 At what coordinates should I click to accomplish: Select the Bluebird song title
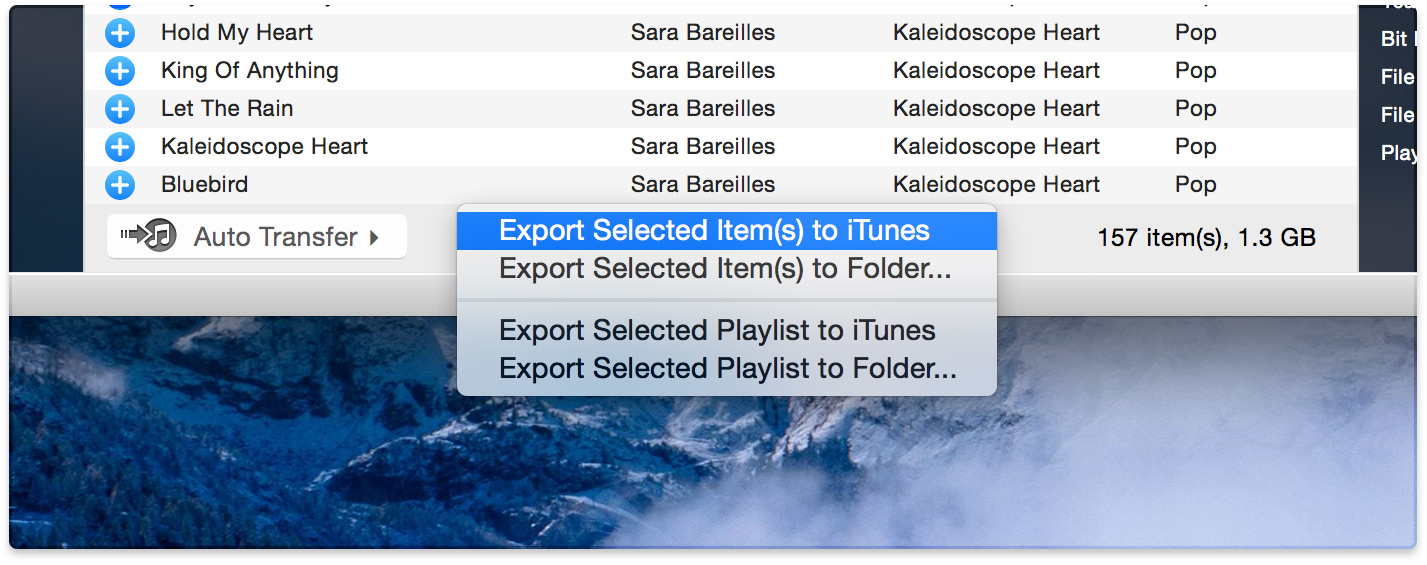[204, 185]
